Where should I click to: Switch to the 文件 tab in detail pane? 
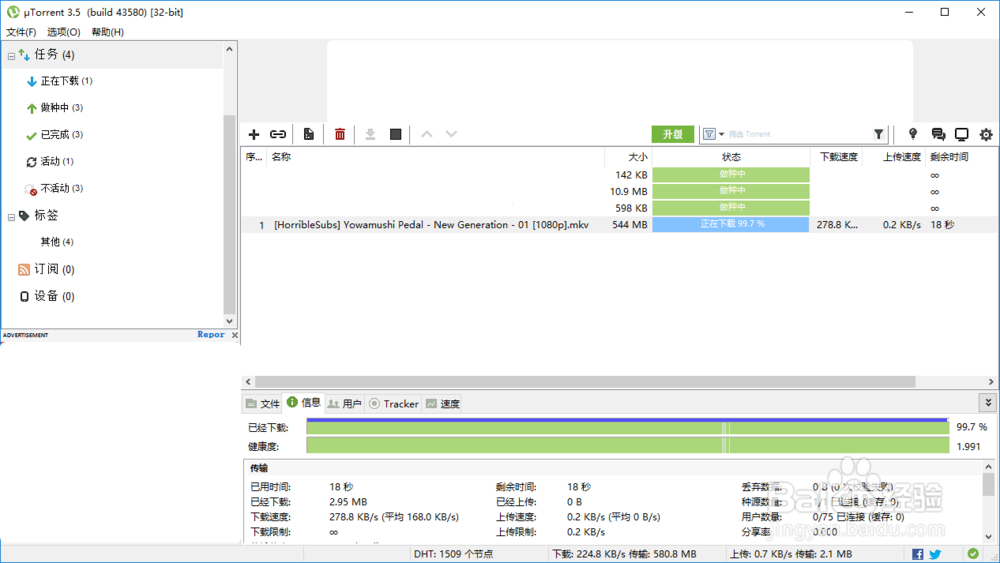pos(263,404)
